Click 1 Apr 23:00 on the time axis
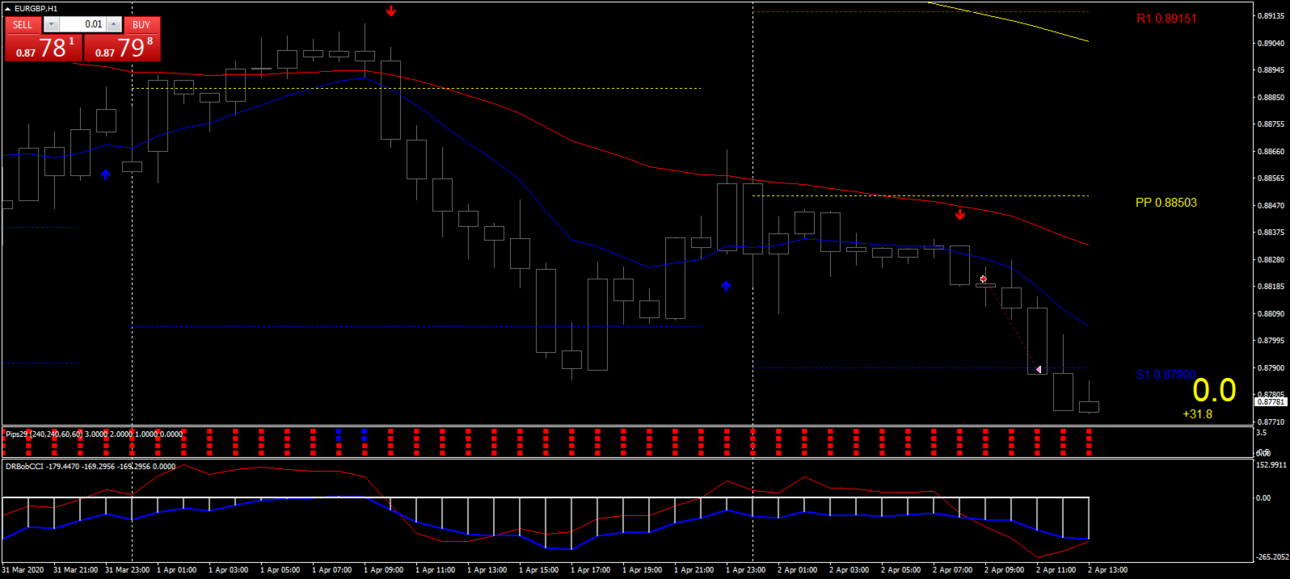Viewport: 1290px width, 579px height. click(746, 570)
